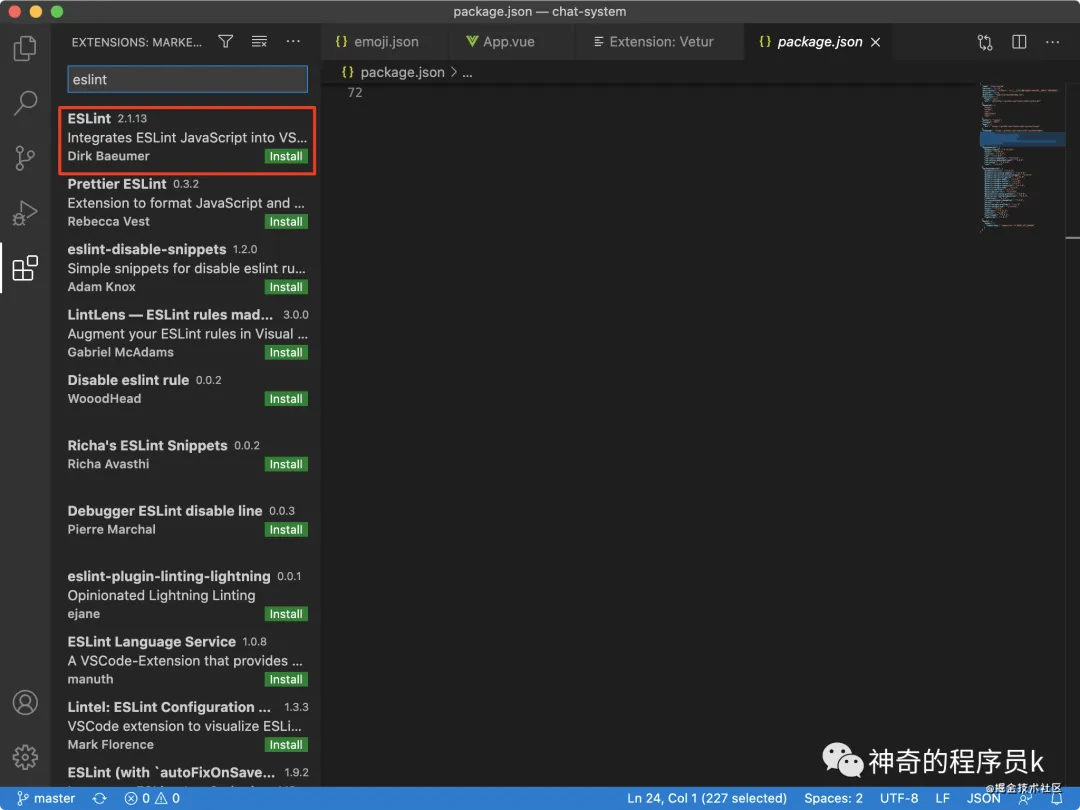Open the notifications bell icon
This screenshot has width=1080, height=810.
pos(1057,799)
